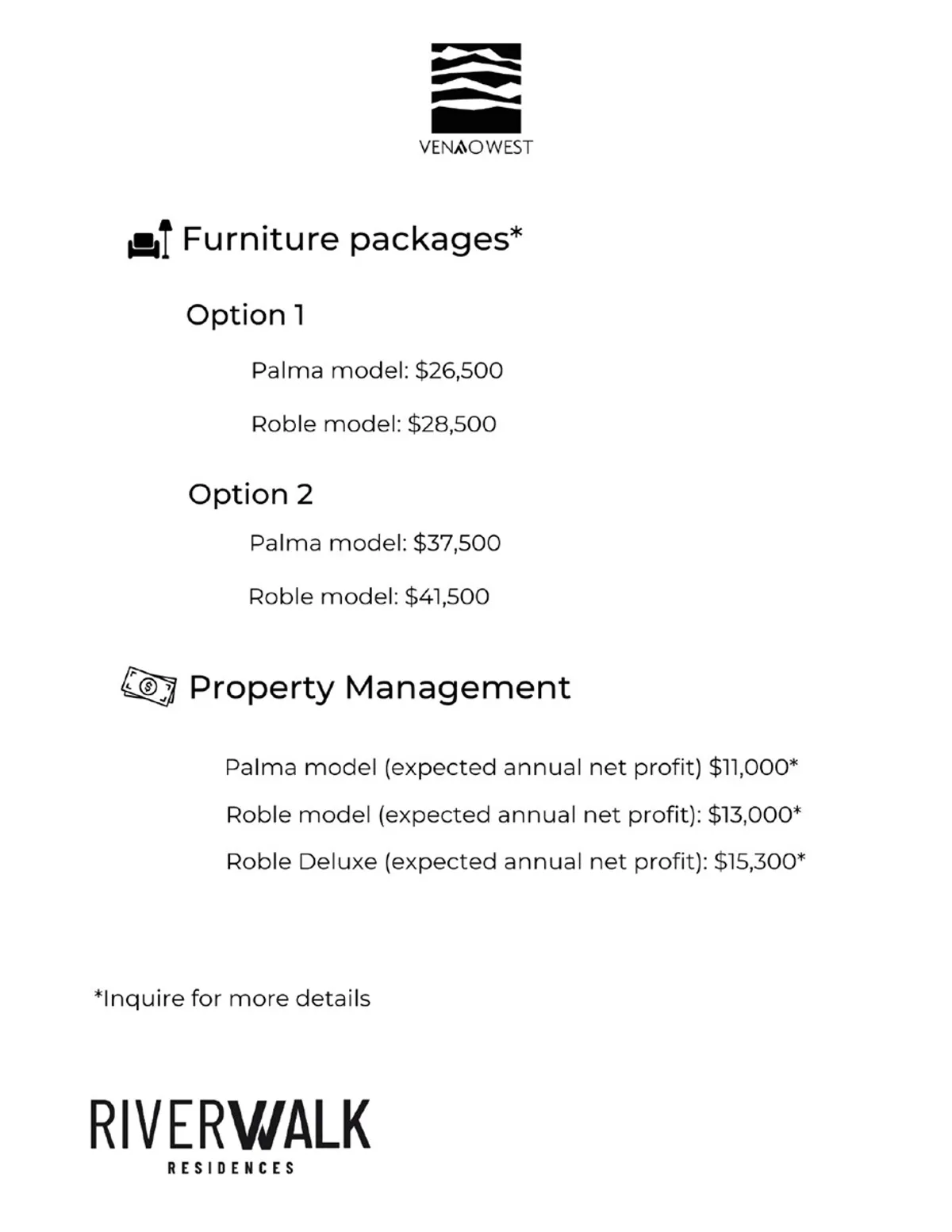Click Option 1 Roble model $28,500 line
Viewport: 952px width, 1232px height.
[374, 424]
